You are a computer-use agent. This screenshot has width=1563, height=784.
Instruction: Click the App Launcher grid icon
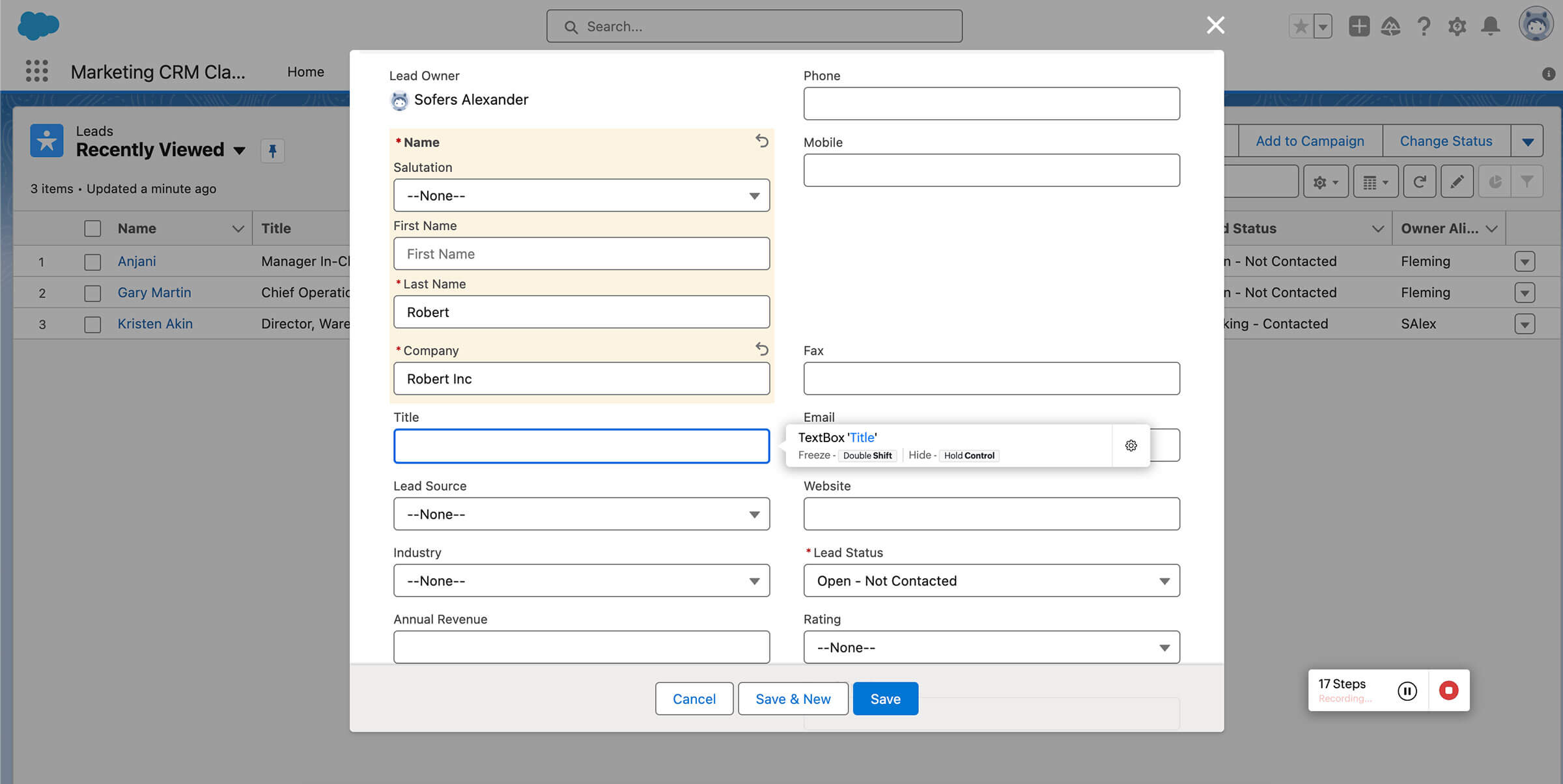pyautogui.click(x=36, y=71)
